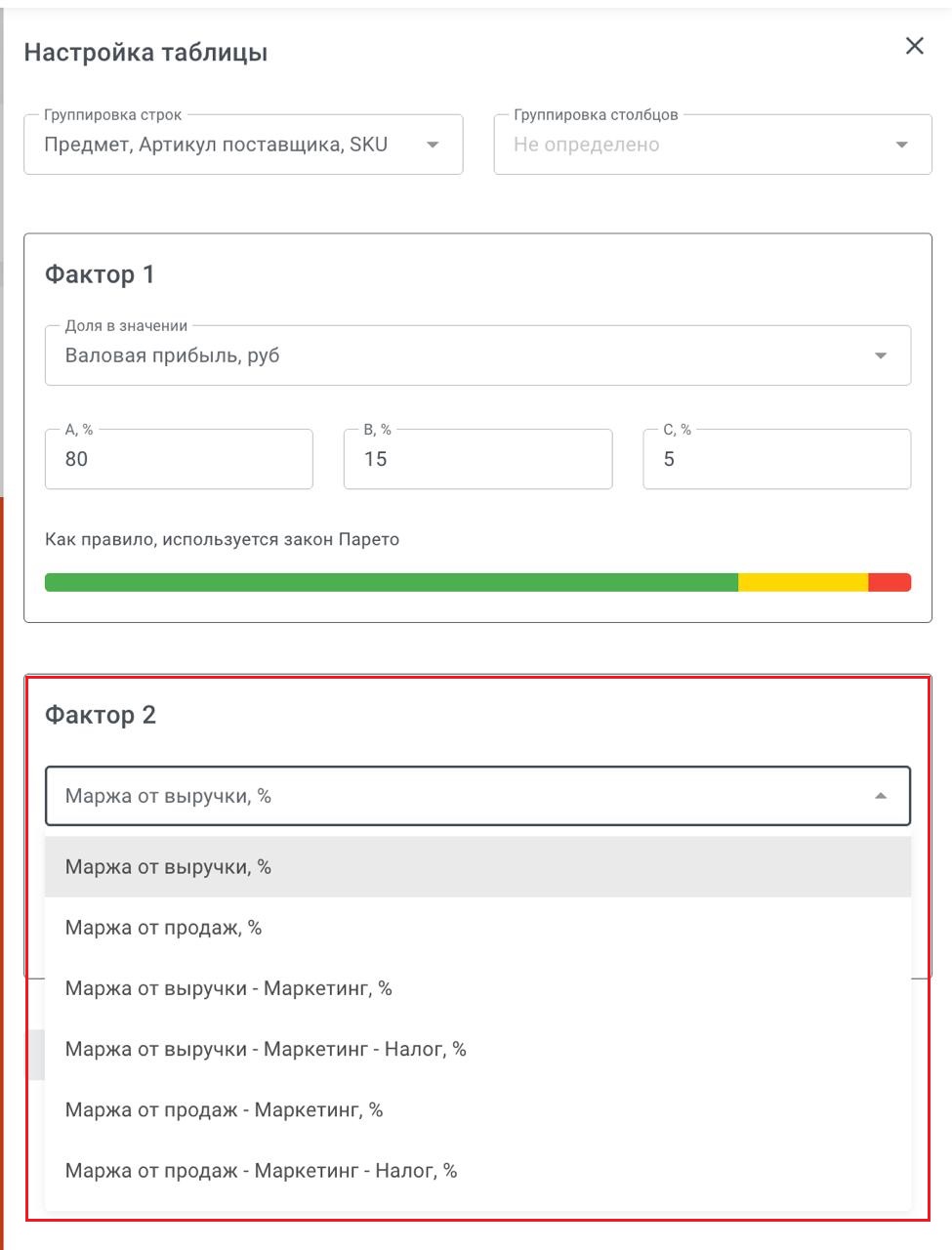
Task: Collapse the Фактор 2 dropdown using its up arrow
Action: [x=880, y=797]
